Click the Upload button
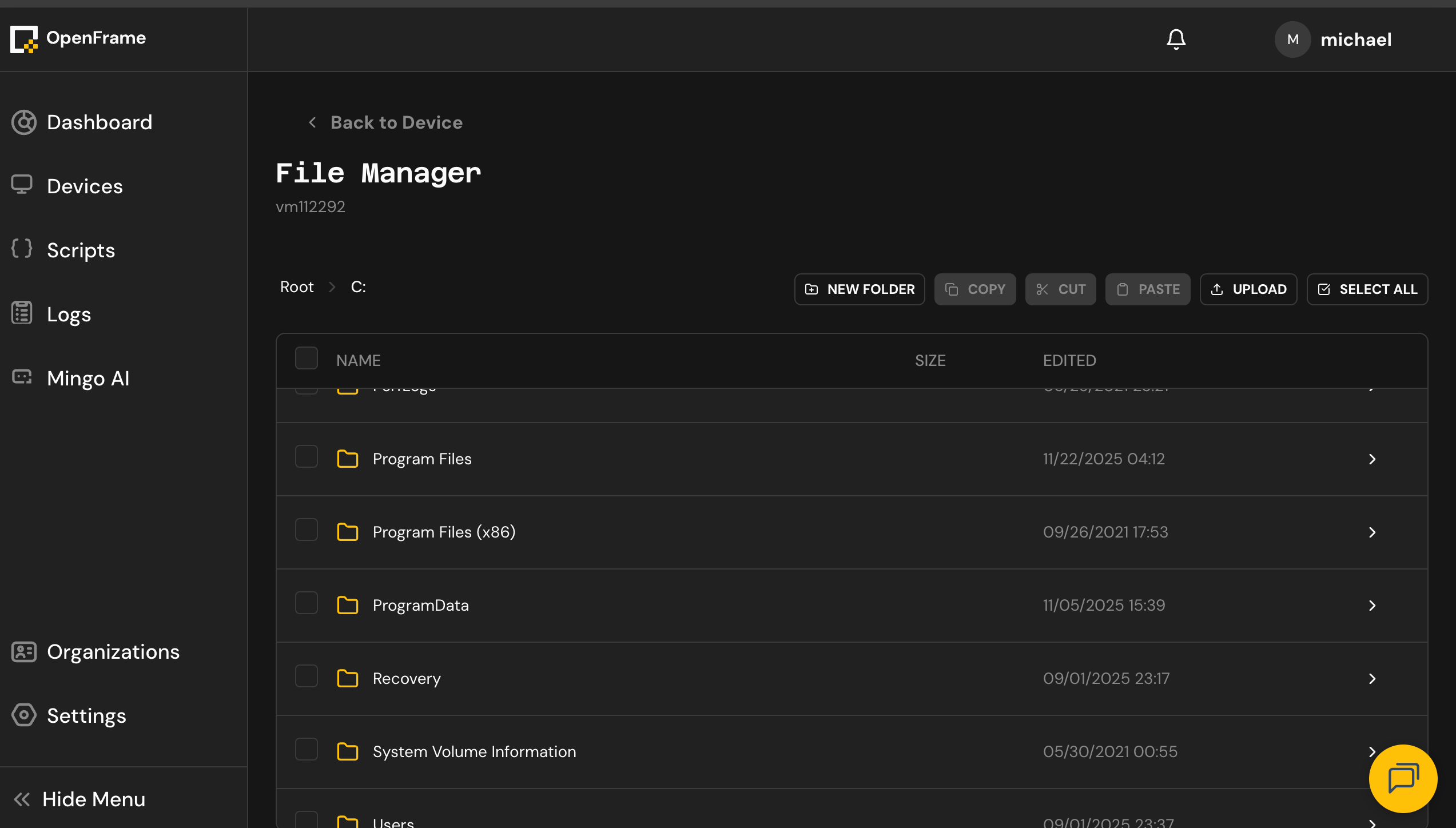The height and width of the screenshot is (828, 1456). point(1248,289)
